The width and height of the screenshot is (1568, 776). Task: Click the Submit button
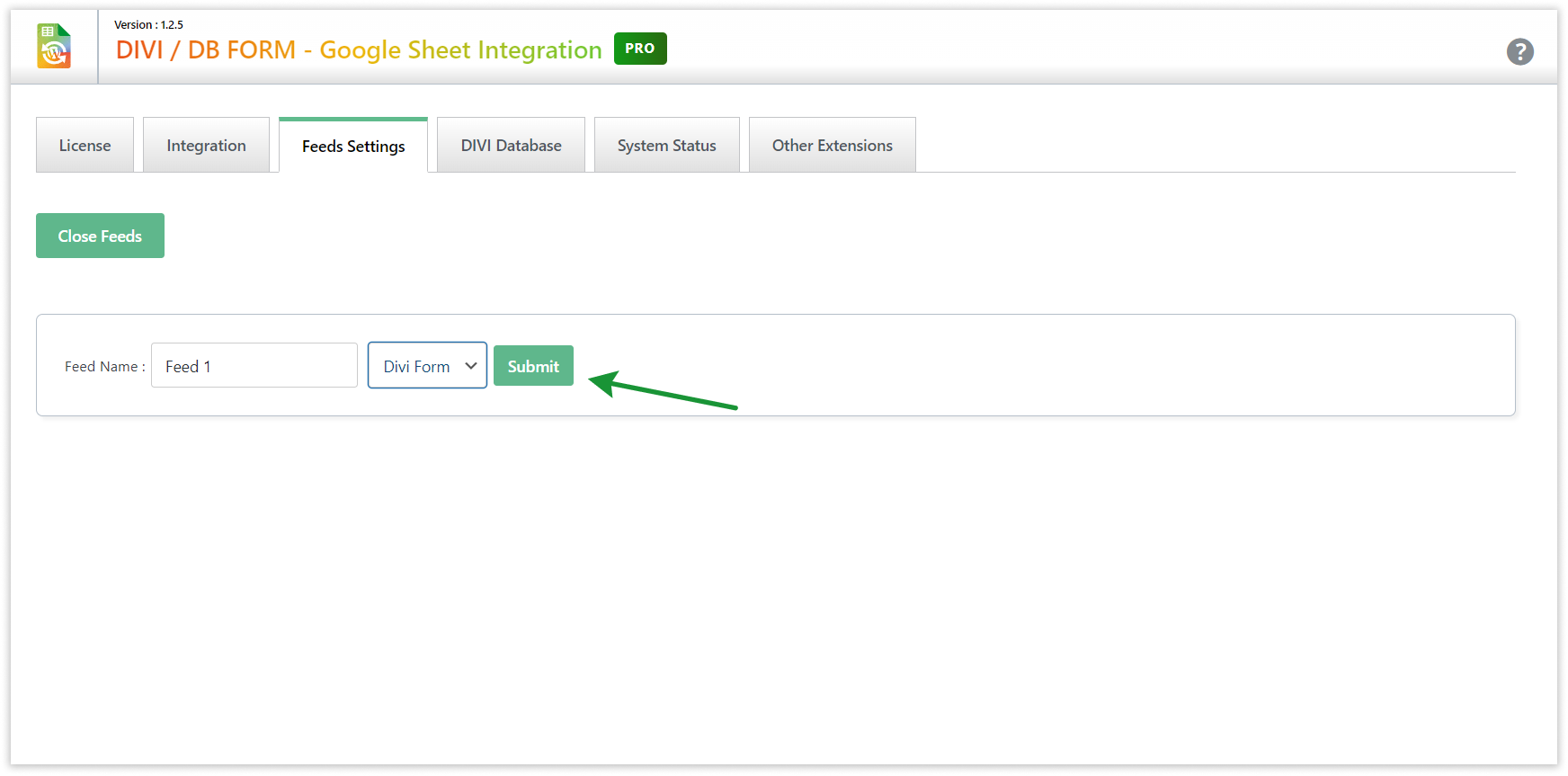pyautogui.click(x=533, y=366)
